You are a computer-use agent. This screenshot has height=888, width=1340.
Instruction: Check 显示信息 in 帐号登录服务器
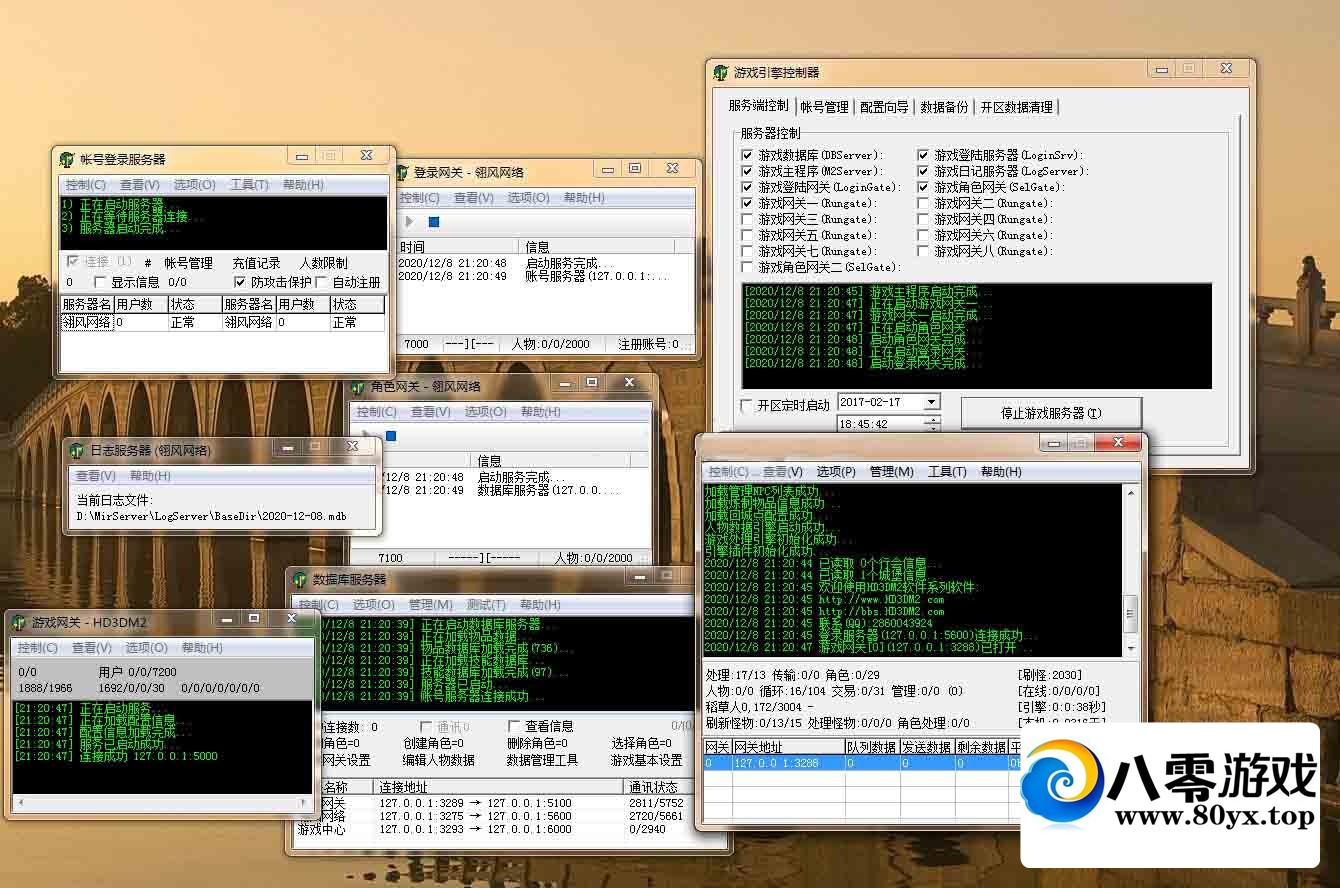coord(100,283)
